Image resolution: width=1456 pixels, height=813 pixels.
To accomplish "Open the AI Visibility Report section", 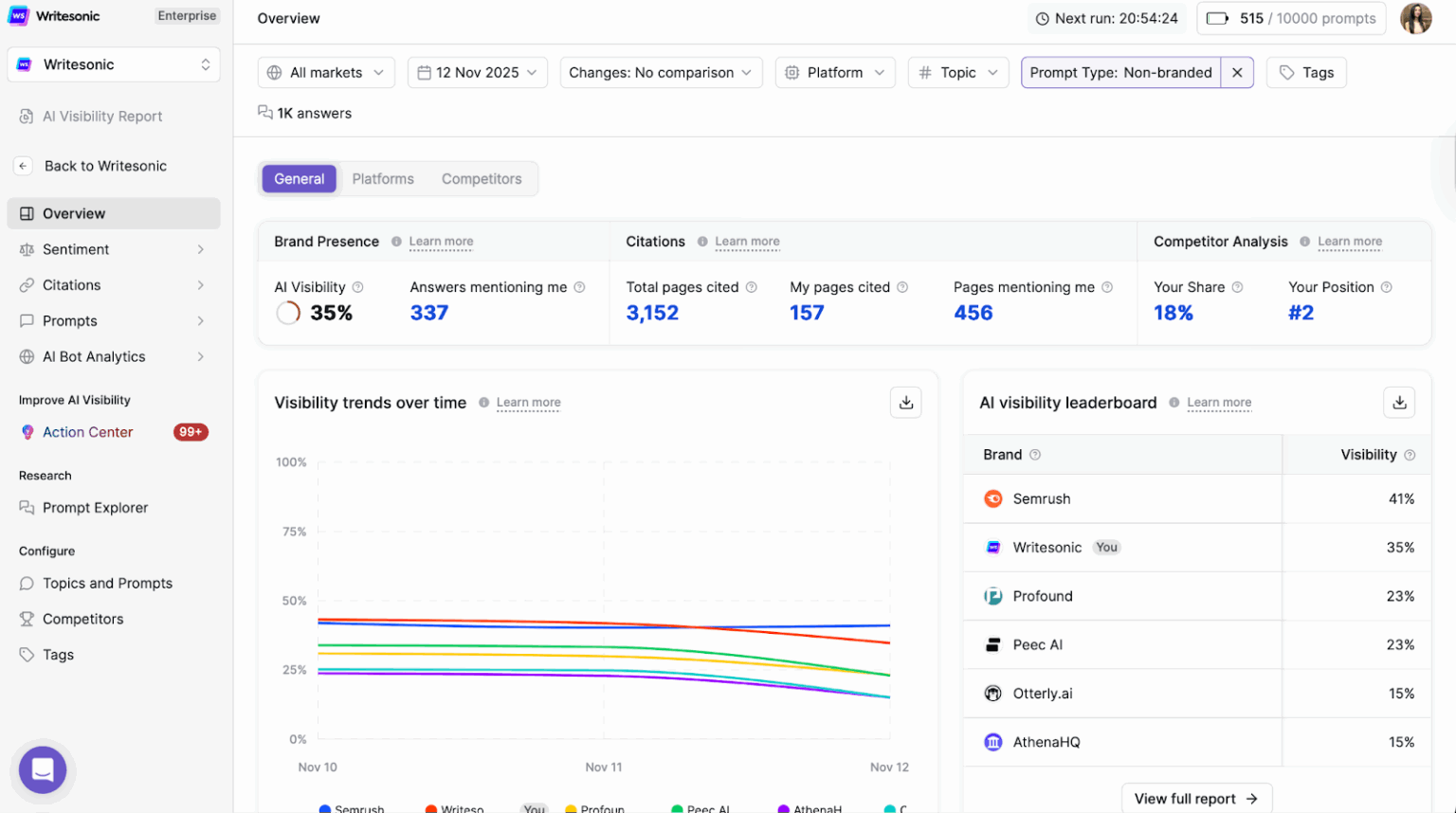I will click(101, 116).
